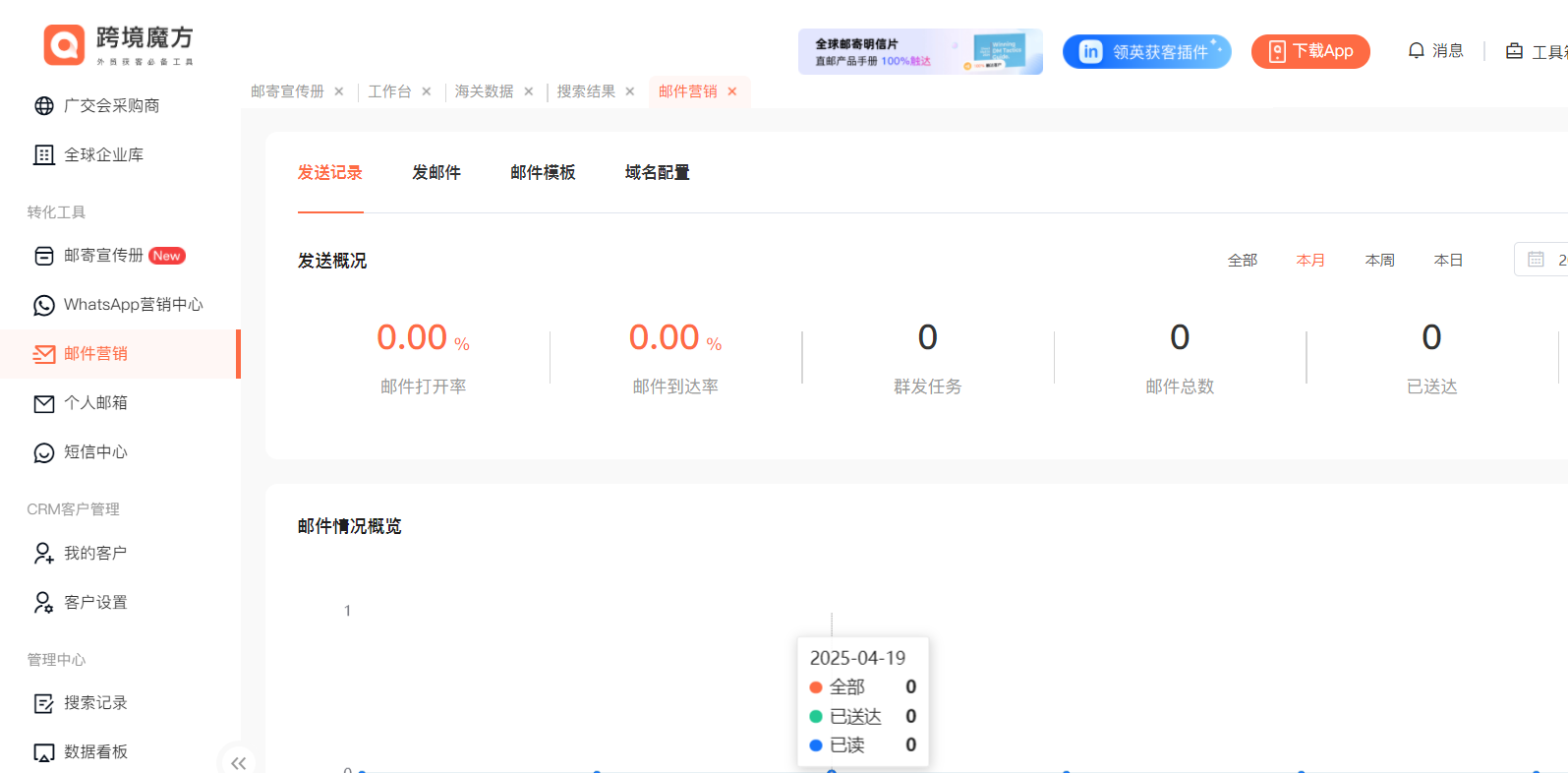Open 短信中心 chat icon
Viewport: 1568px width, 773px height.
point(44,452)
